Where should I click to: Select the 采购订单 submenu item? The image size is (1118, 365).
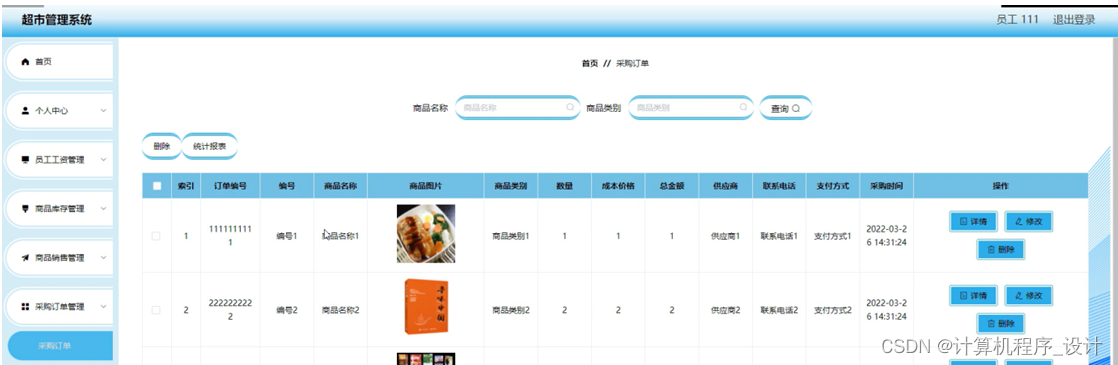60,346
